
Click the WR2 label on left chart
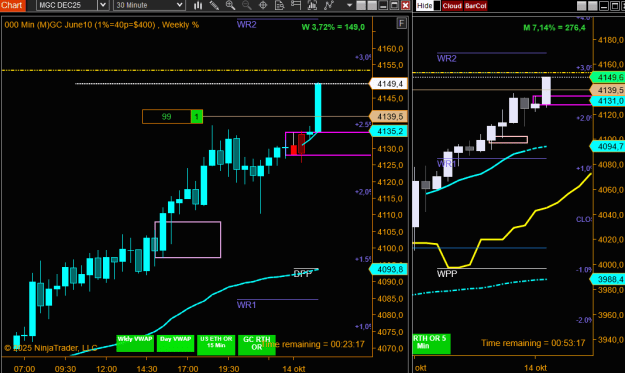click(247, 24)
